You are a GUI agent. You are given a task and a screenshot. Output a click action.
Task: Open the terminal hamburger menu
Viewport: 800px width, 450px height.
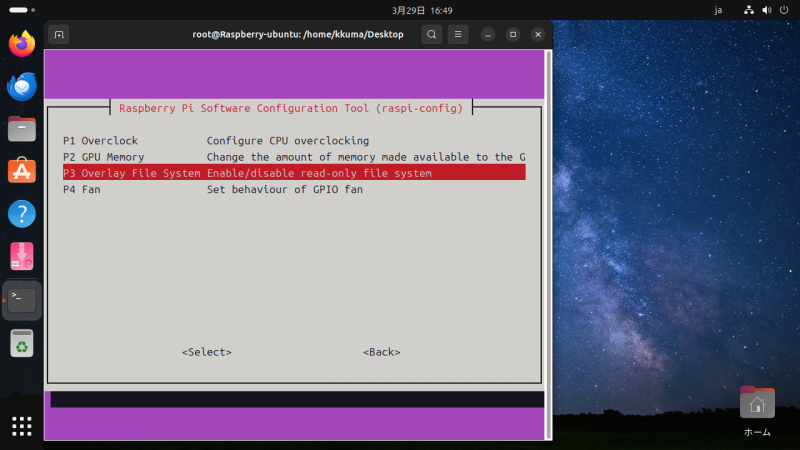[458, 34]
